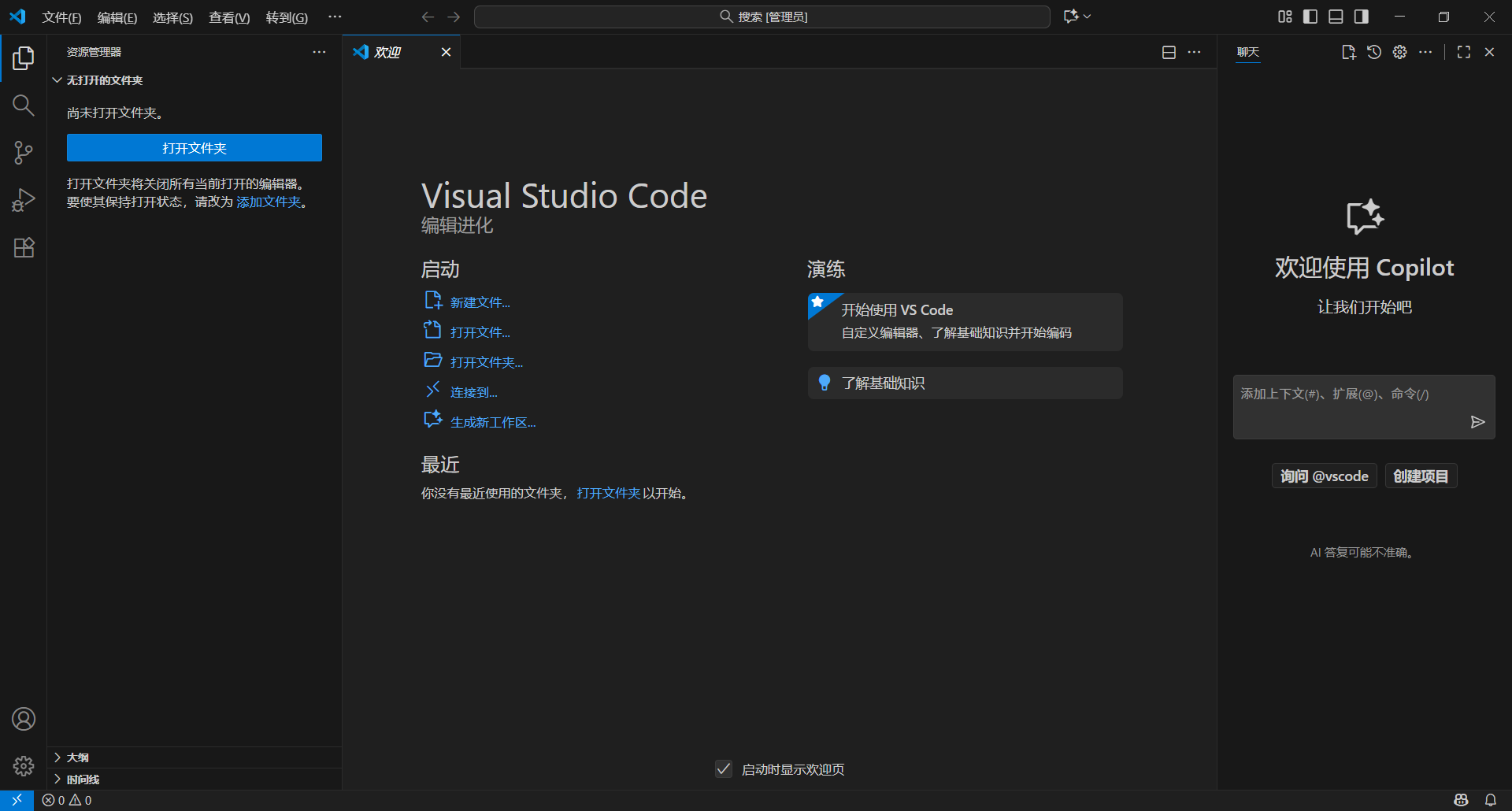
Task: Show hidden menu items via title bar ellipsis
Action: click(335, 17)
